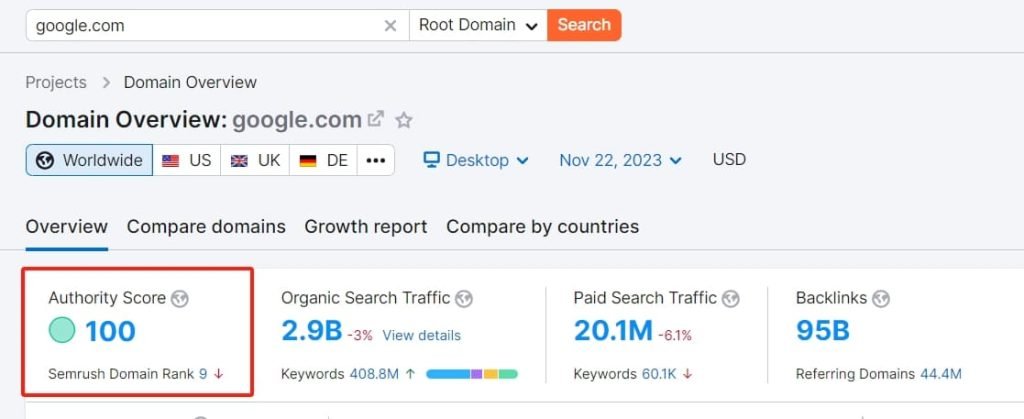Image resolution: width=1024 pixels, height=419 pixels.
Task: Open the Nov 22, 2023 date picker
Action: click(x=620, y=161)
